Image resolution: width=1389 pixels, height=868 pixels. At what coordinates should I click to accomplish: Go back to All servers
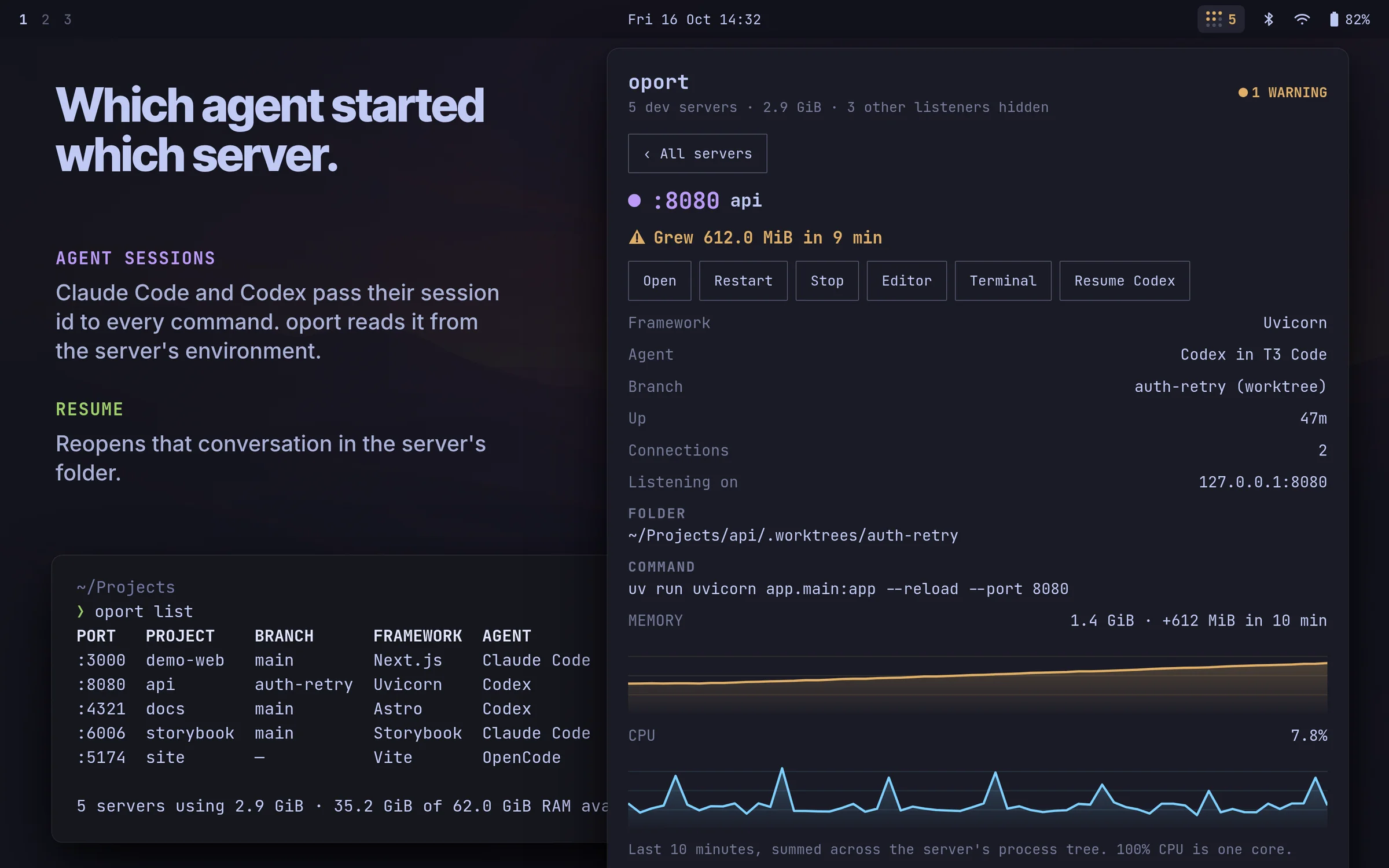tap(697, 153)
